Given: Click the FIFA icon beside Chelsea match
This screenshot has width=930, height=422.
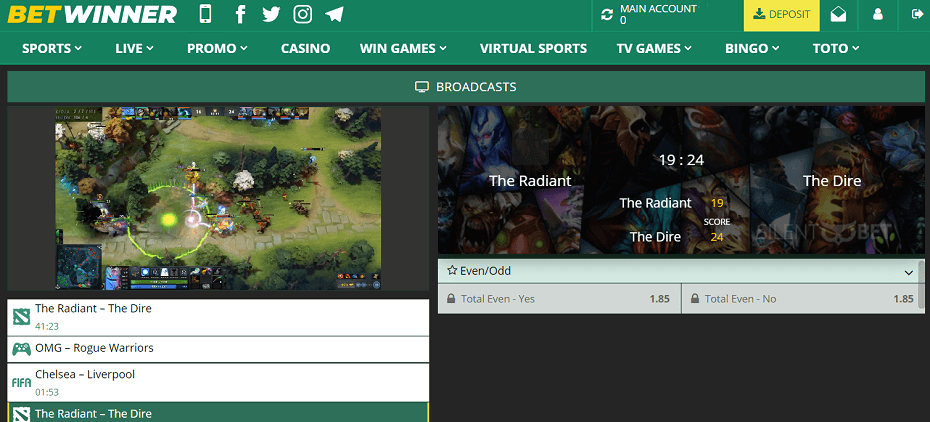Looking at the screenshot, I should (21, 383).
